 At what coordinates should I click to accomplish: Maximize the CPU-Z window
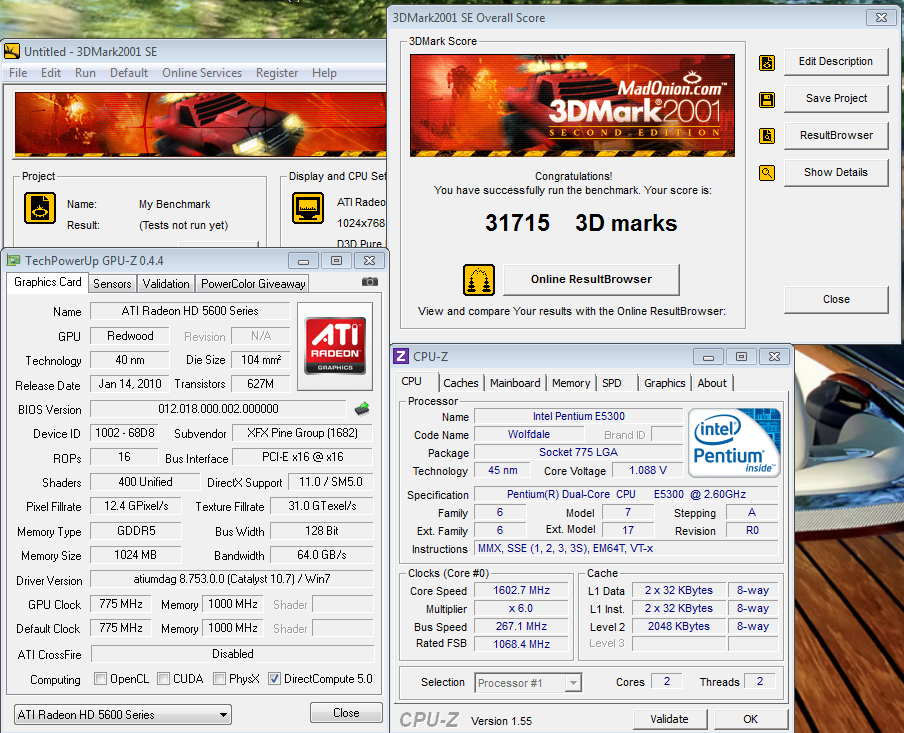pos(741,357)
